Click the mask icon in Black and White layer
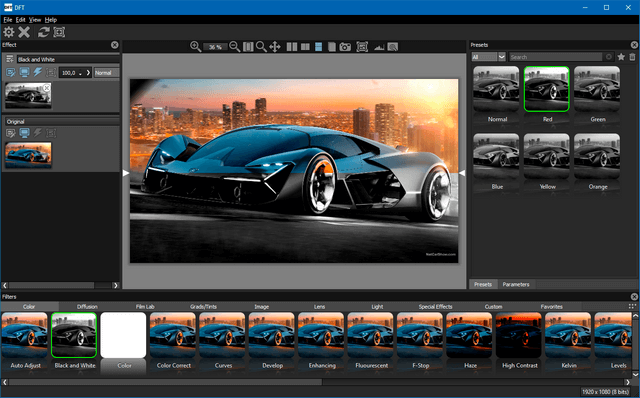Viewport: 640px width, 398px height. 51,73
